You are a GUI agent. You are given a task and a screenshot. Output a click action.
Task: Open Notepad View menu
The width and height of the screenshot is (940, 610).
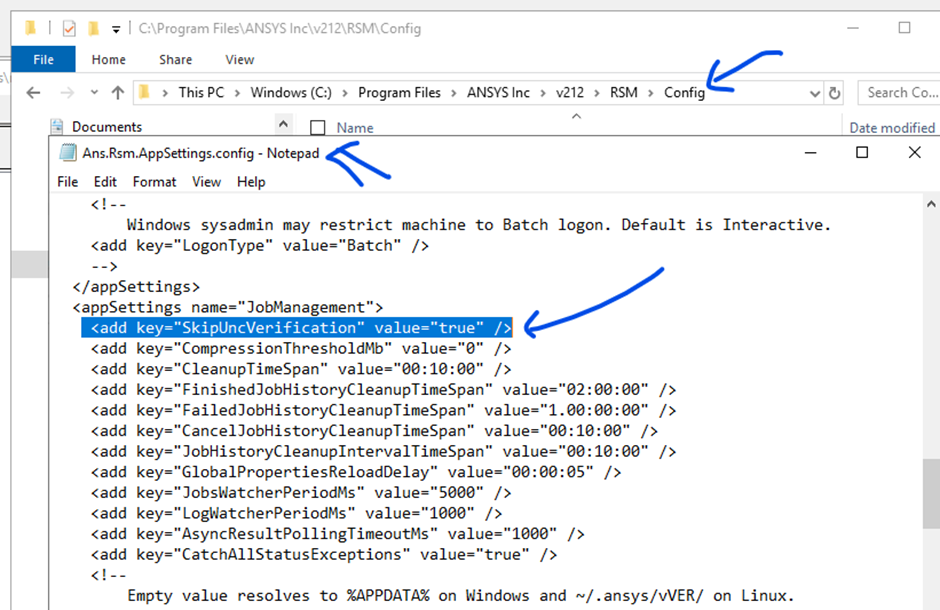point(206,182)
